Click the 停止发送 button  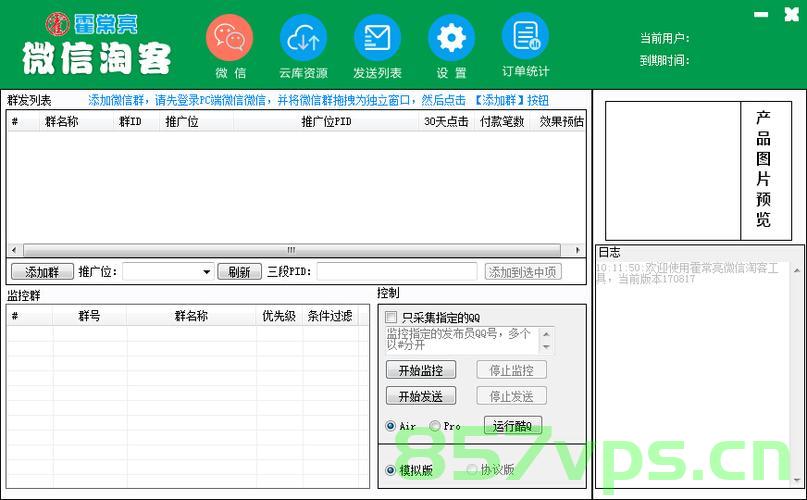coord(511,396)
